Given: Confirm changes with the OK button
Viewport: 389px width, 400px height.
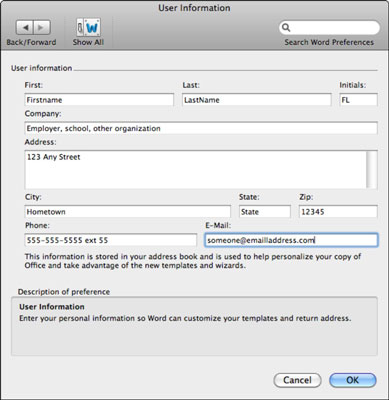Looking at the screenshot, I should click(x=353, y=380).
